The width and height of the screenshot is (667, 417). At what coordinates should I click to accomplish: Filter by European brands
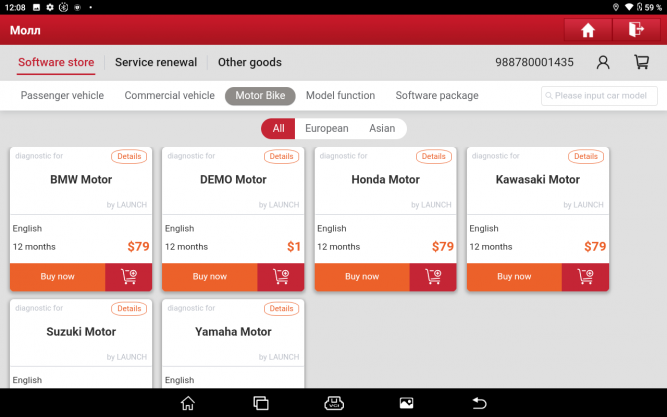point(327,129)
